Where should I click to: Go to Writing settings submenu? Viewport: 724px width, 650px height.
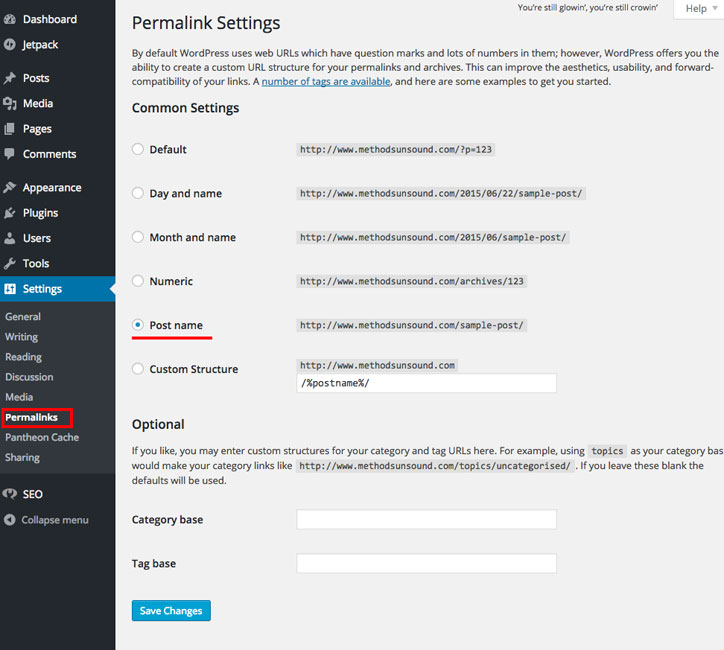coord(22,337)
